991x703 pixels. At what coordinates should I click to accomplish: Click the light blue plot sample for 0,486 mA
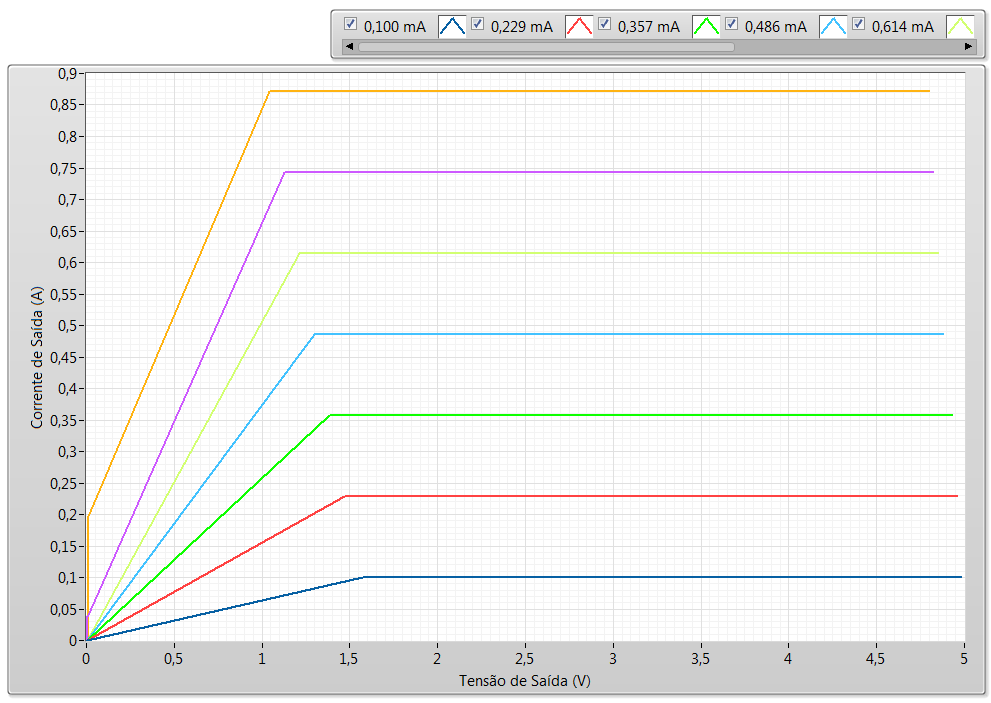(834, 27)
